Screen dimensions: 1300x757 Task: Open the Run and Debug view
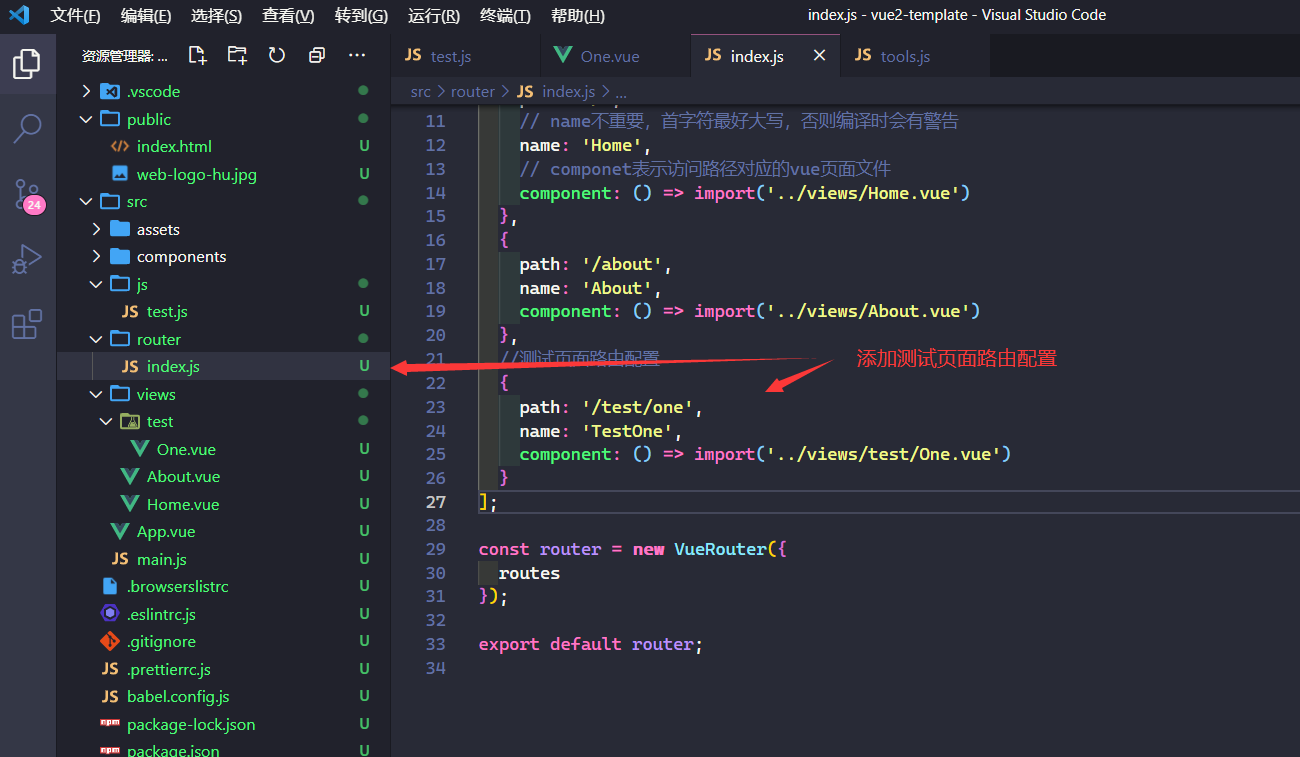point(27,260)
